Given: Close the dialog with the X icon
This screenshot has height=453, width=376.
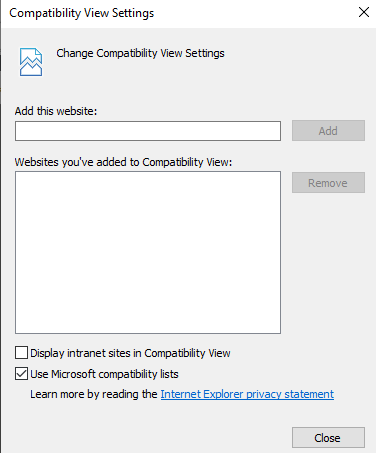Looking at the screenshot, I should [364, 12].
